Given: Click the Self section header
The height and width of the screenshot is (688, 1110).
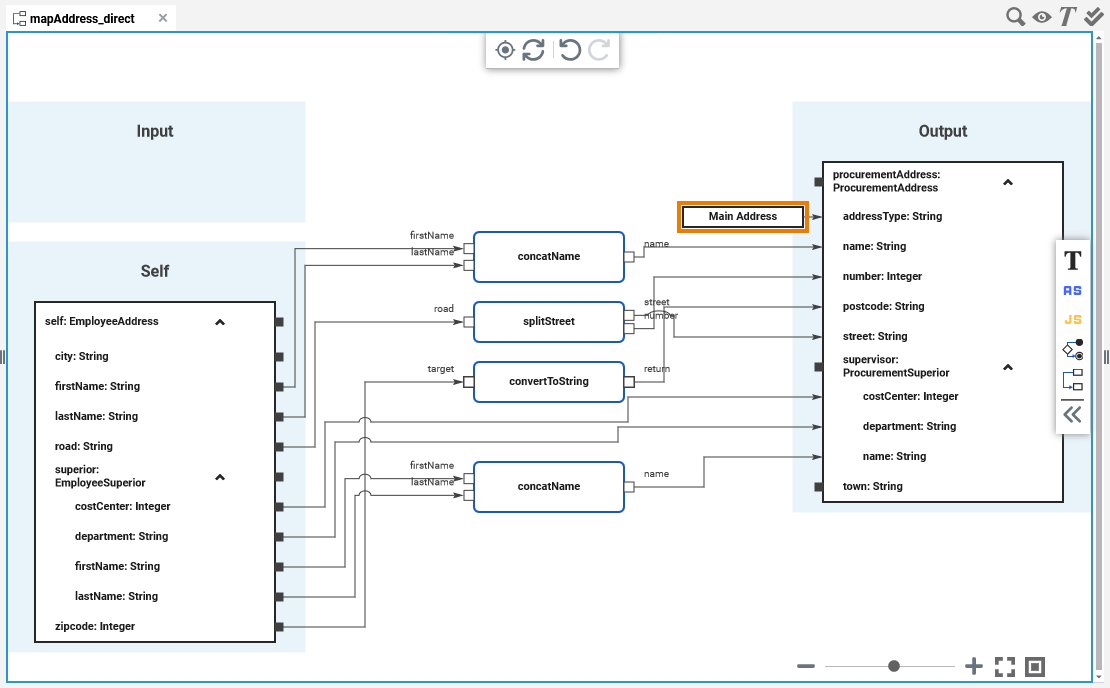Looking at the screenshot, I should coord(155,271).
